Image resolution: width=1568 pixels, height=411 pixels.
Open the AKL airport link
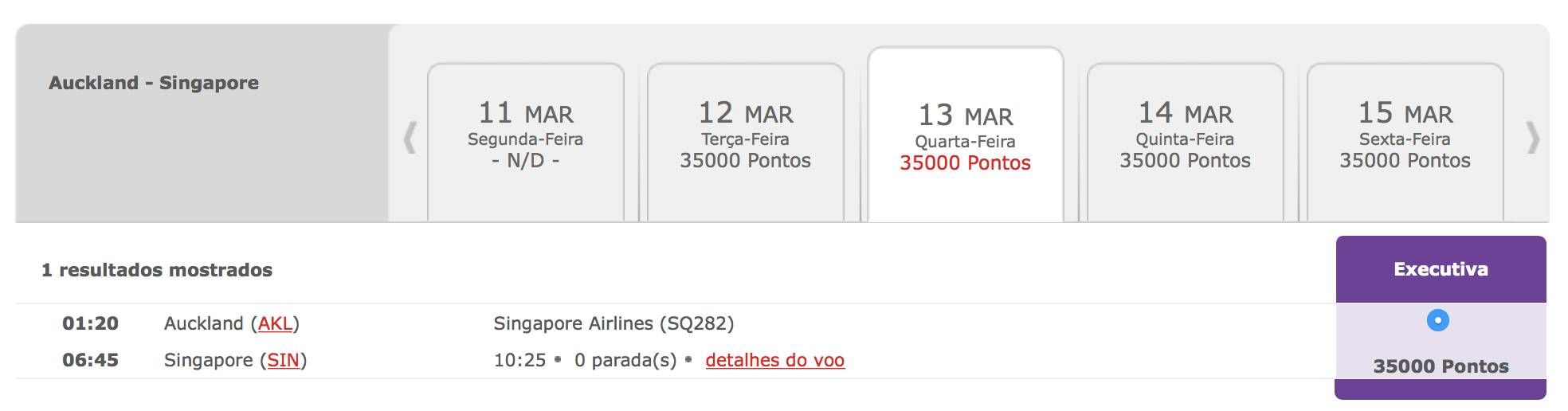[275, 323]
